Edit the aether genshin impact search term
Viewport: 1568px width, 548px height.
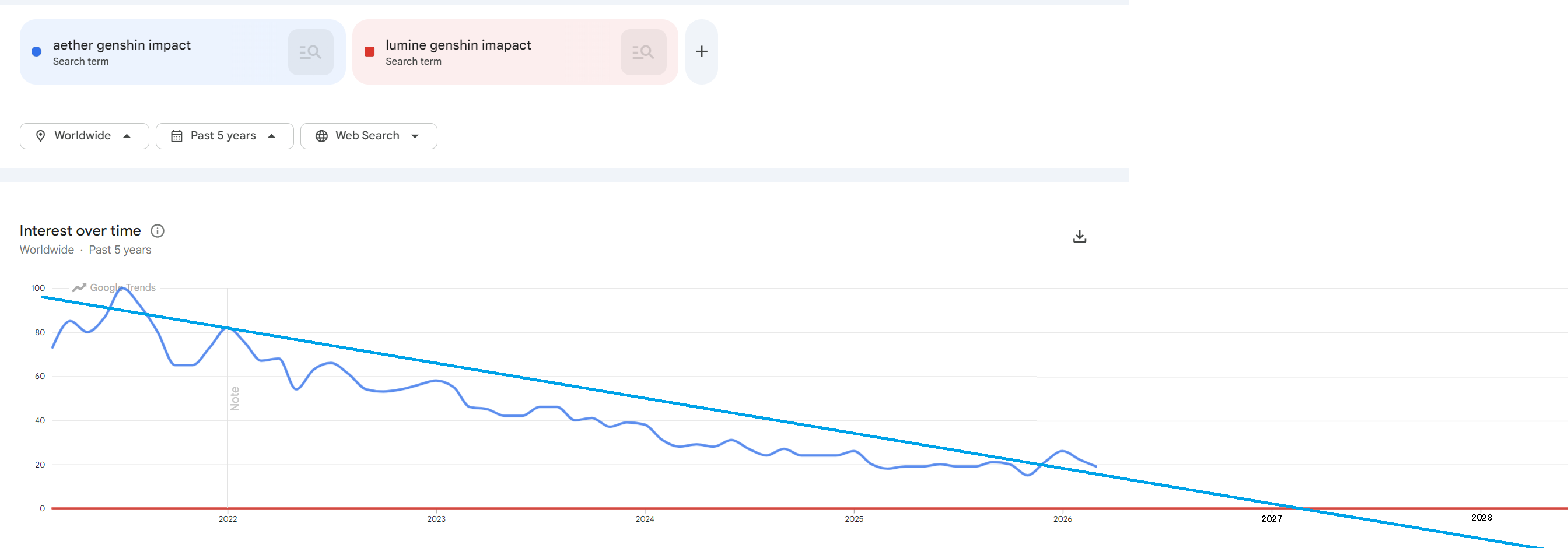(x=122, y=45)
